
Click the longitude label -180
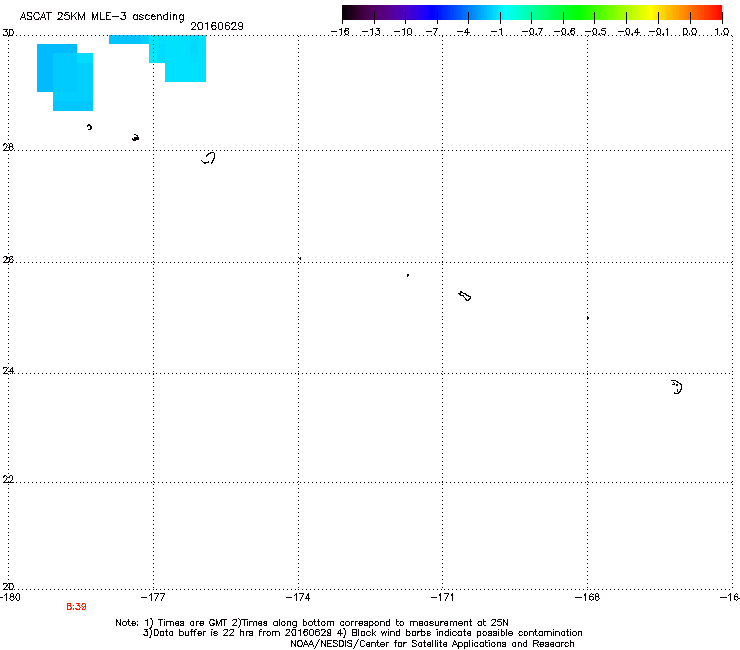pyautogui.click(x=10, y=597)
